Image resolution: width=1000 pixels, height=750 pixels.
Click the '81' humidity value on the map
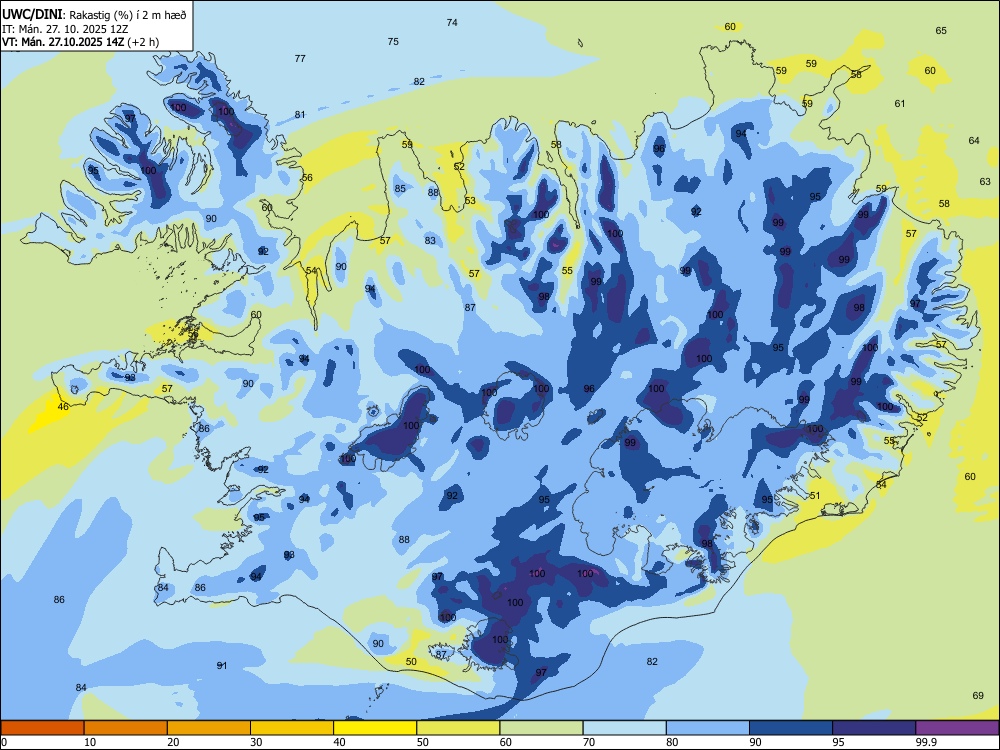[x=300, y=115]
